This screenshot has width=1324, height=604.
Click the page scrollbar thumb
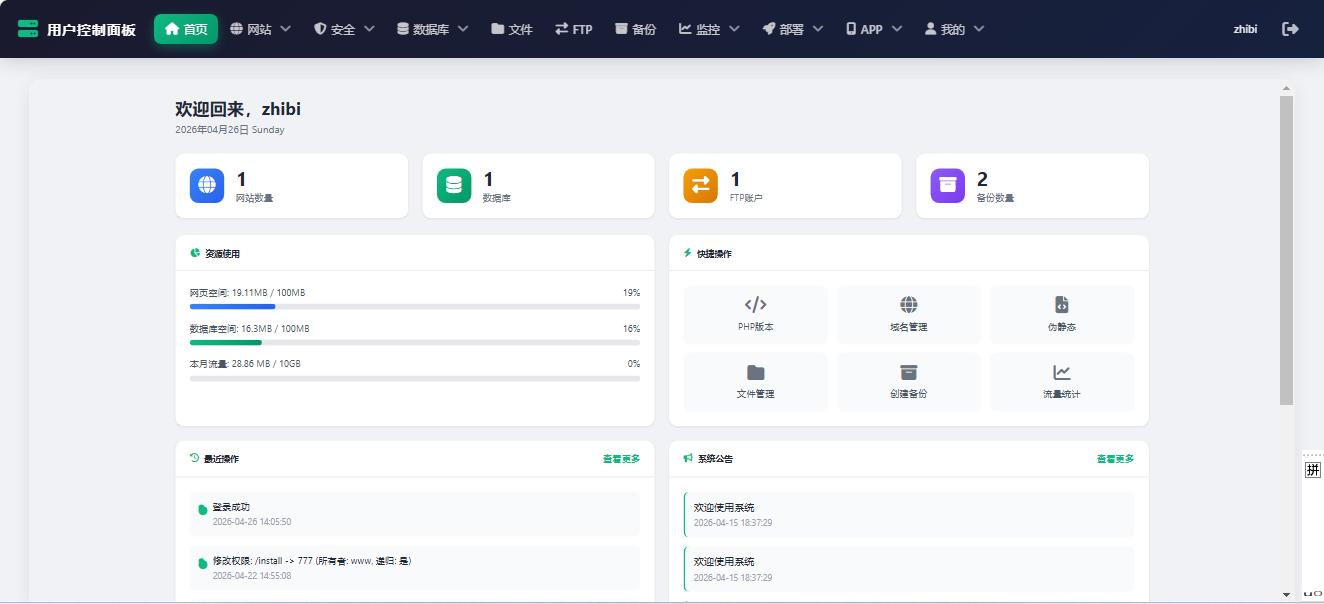(1287, 250)
